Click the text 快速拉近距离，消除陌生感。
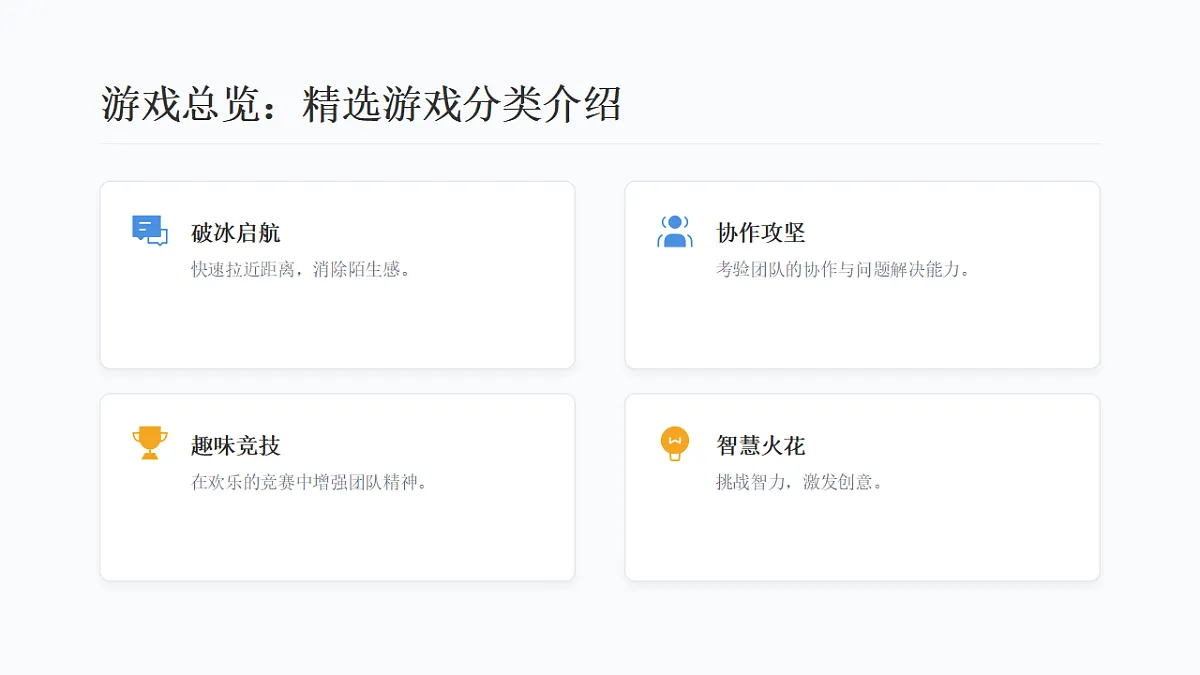Screen dimensions: 1200x675 tap(302, 269)
